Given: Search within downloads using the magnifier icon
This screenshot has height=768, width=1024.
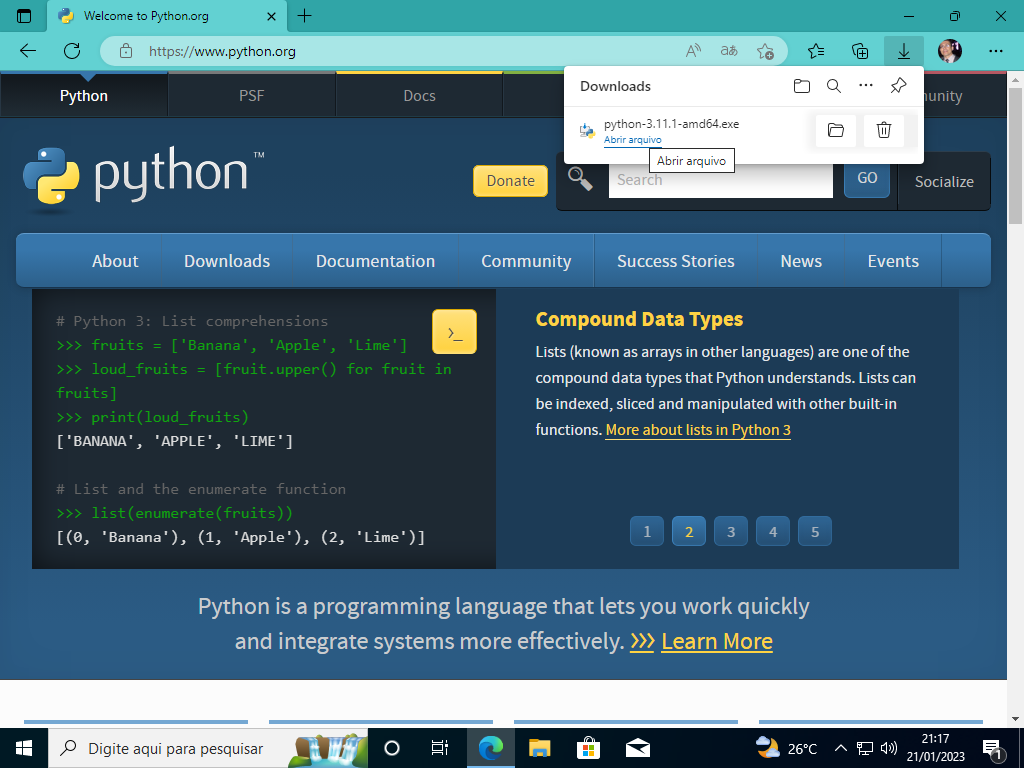Looking at the screenshot, I should 834,86.
